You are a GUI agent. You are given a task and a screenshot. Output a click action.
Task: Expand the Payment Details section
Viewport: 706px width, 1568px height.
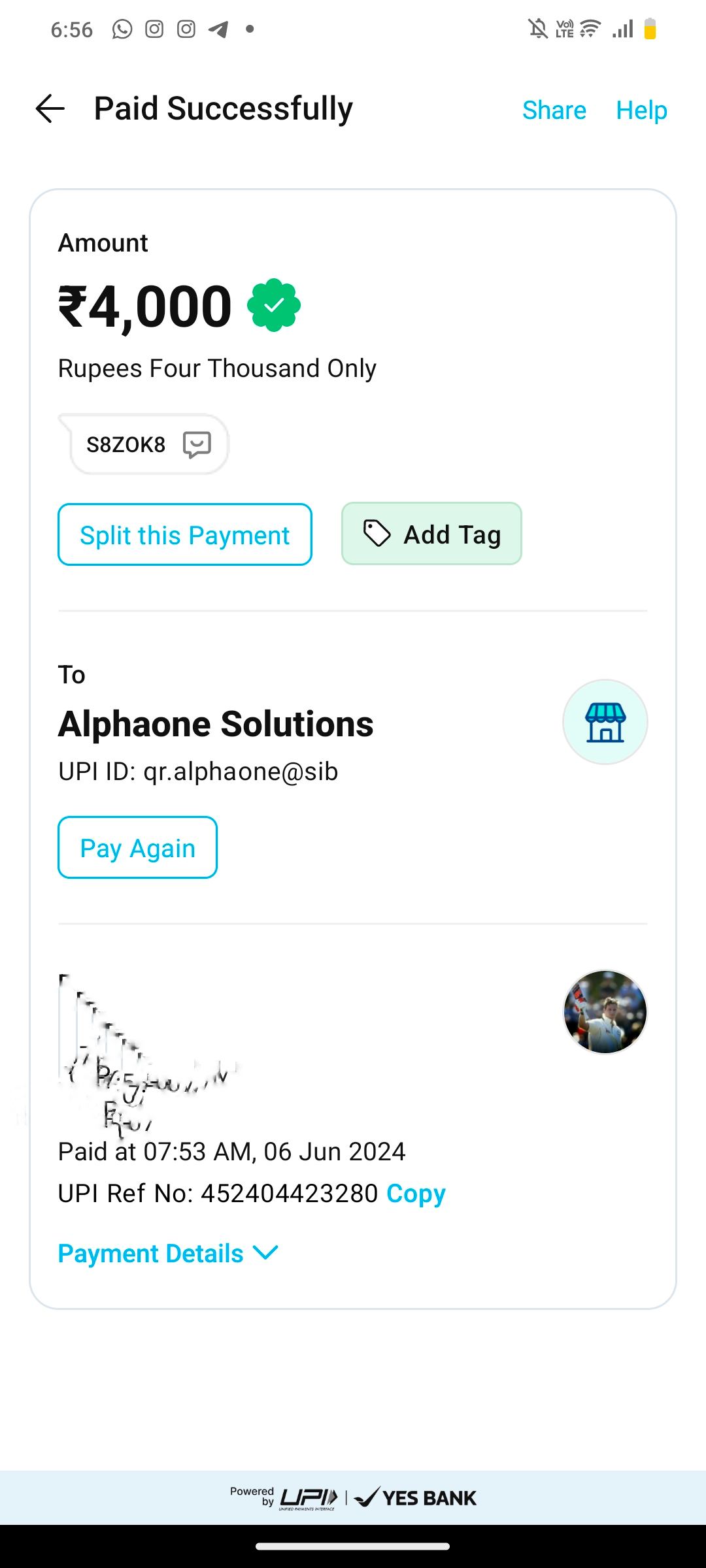click(x=151, y=1254)
